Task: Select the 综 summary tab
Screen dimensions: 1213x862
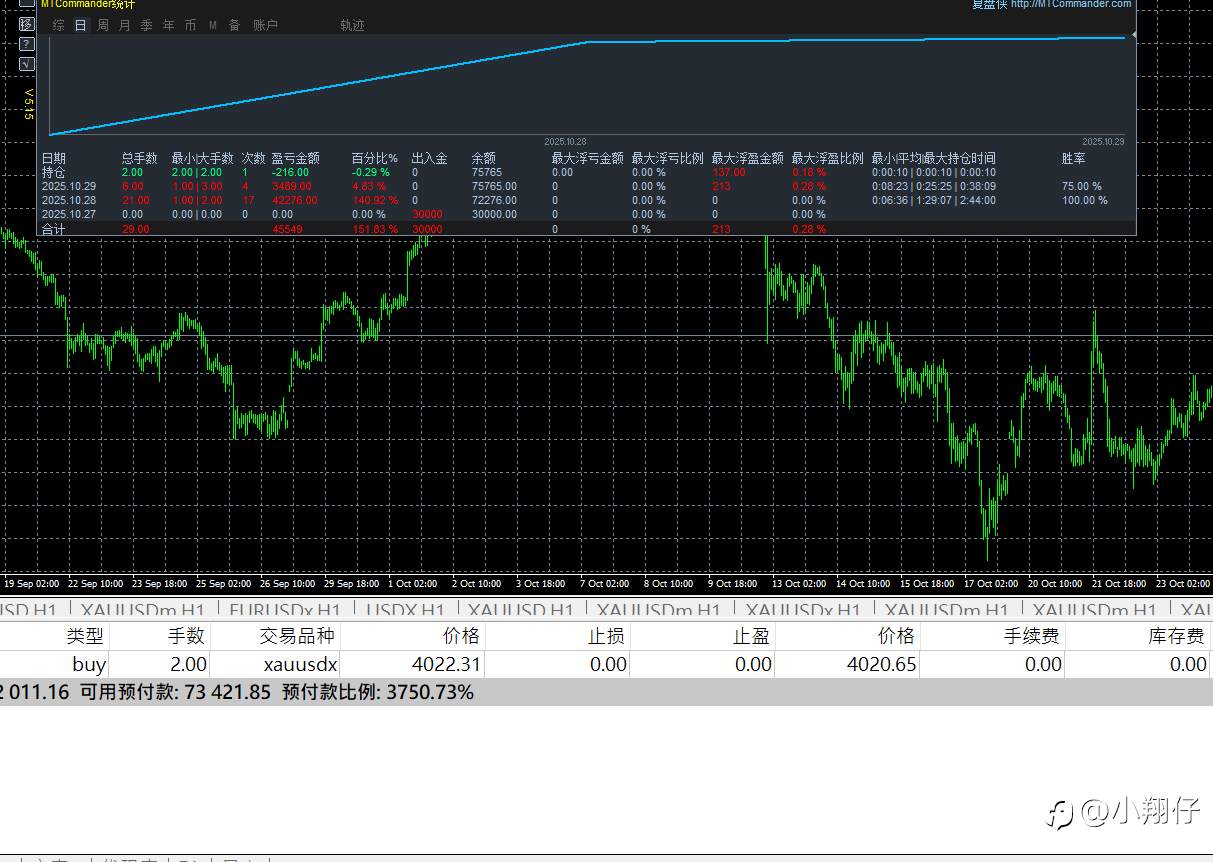Action: 59,25
